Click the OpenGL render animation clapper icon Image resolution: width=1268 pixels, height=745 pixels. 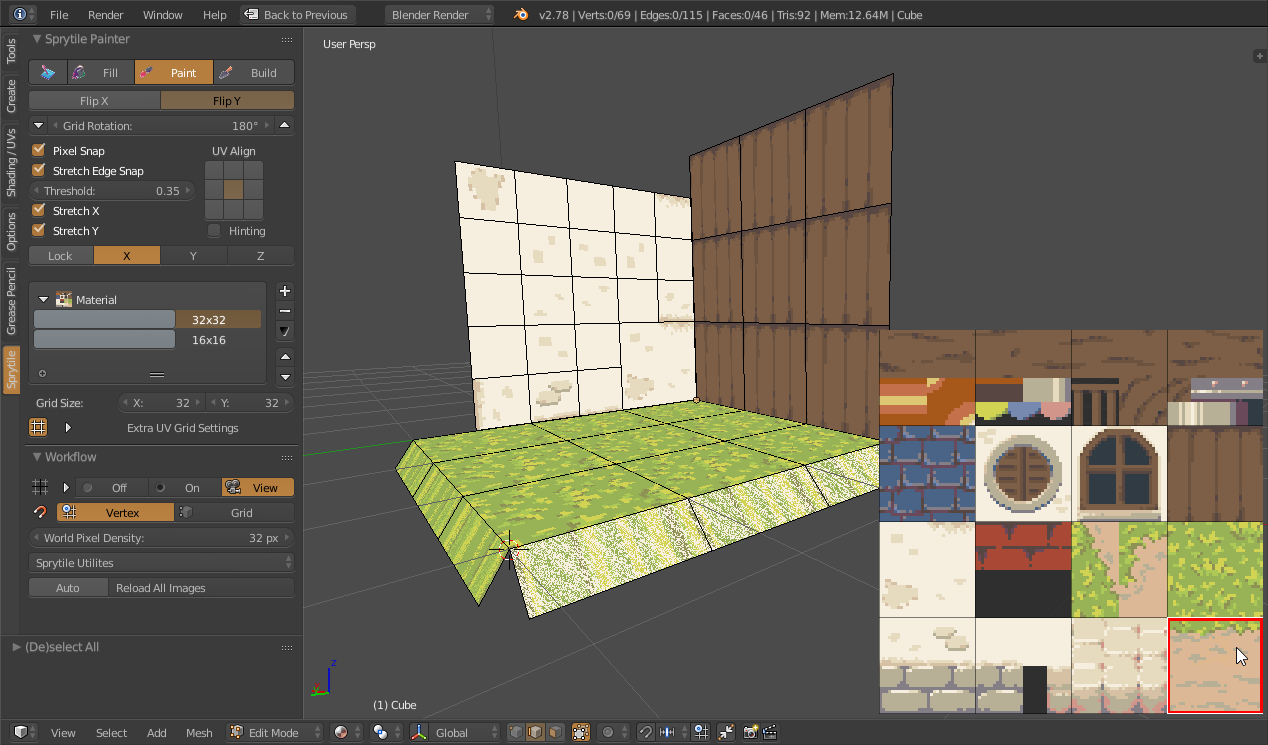(771, 732)
